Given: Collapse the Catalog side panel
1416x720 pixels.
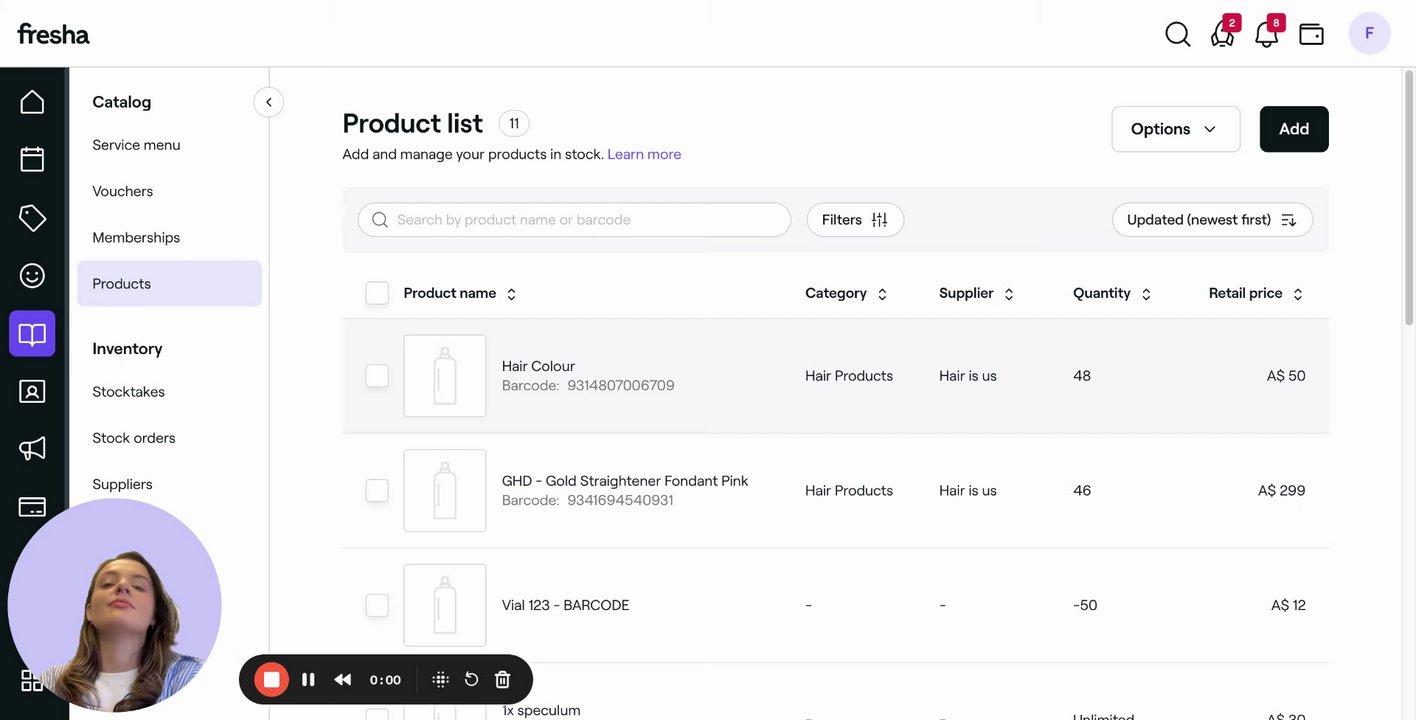Looking at the screenshot, I should point(268,102).
